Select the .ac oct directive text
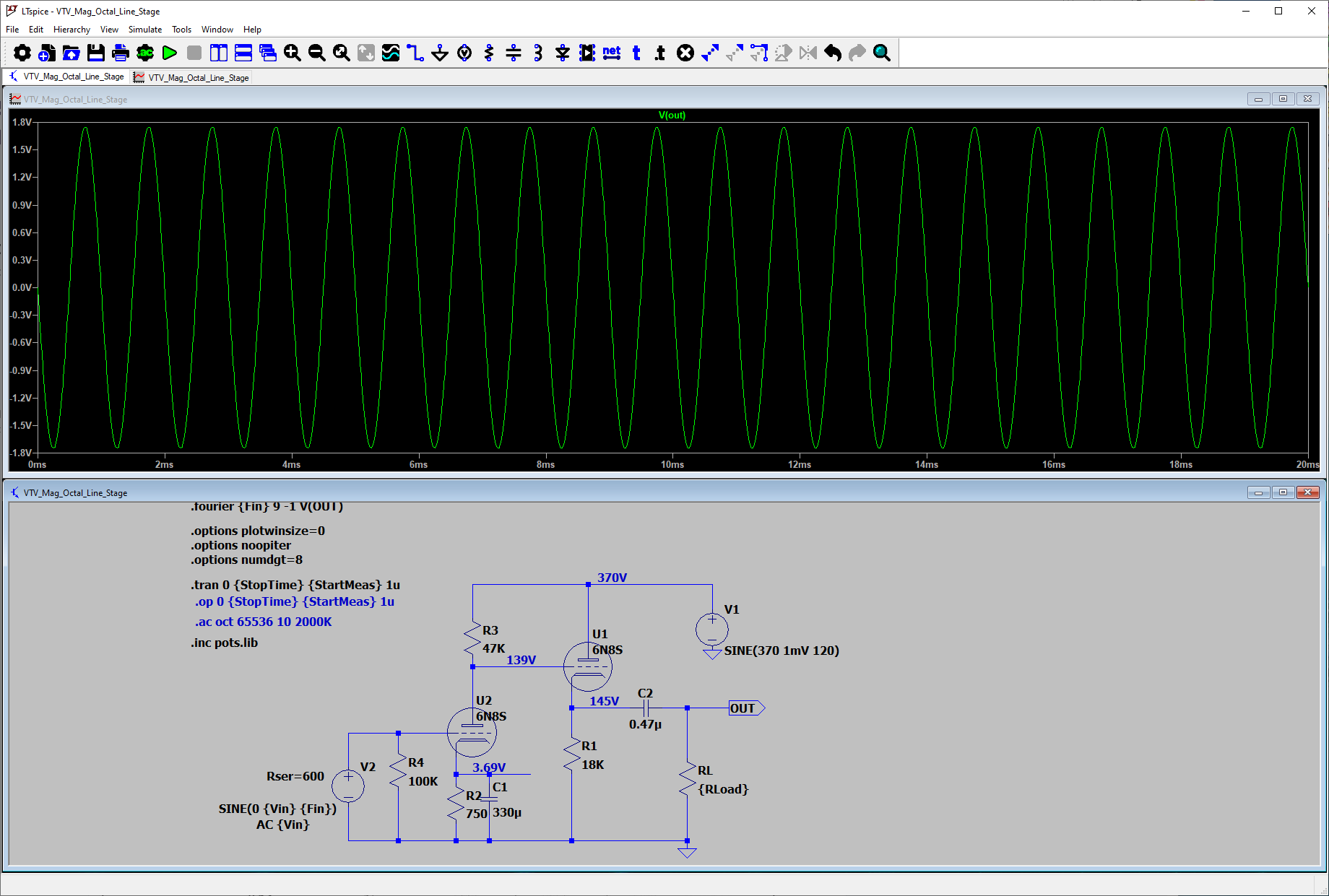1329x896 pixels. pos(263,622)
